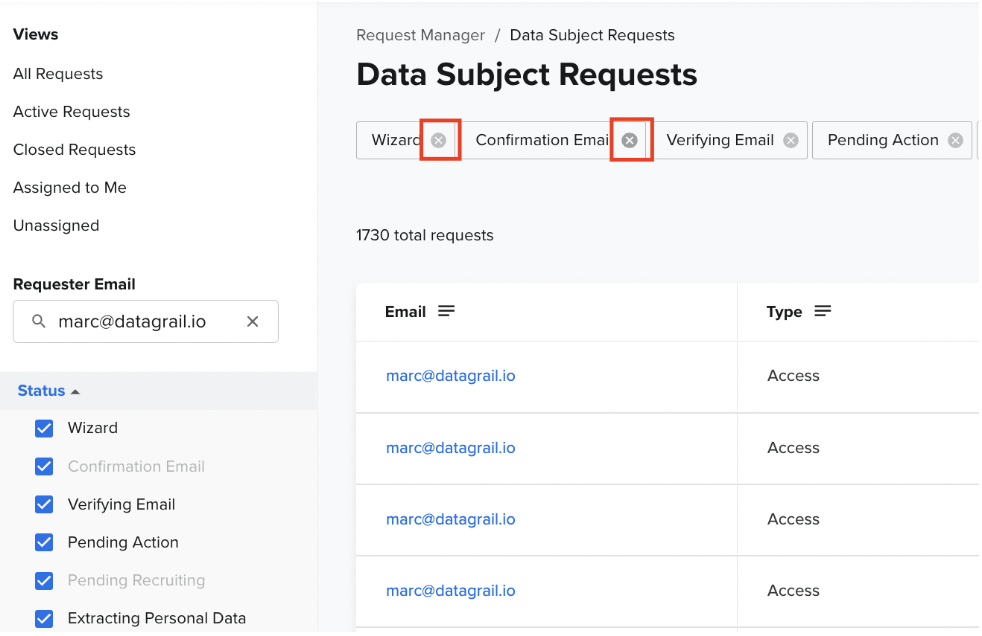Viewport: 982px width, 636px height.
Task: Open the Type column sort menu icon
Action: (823, 311)
